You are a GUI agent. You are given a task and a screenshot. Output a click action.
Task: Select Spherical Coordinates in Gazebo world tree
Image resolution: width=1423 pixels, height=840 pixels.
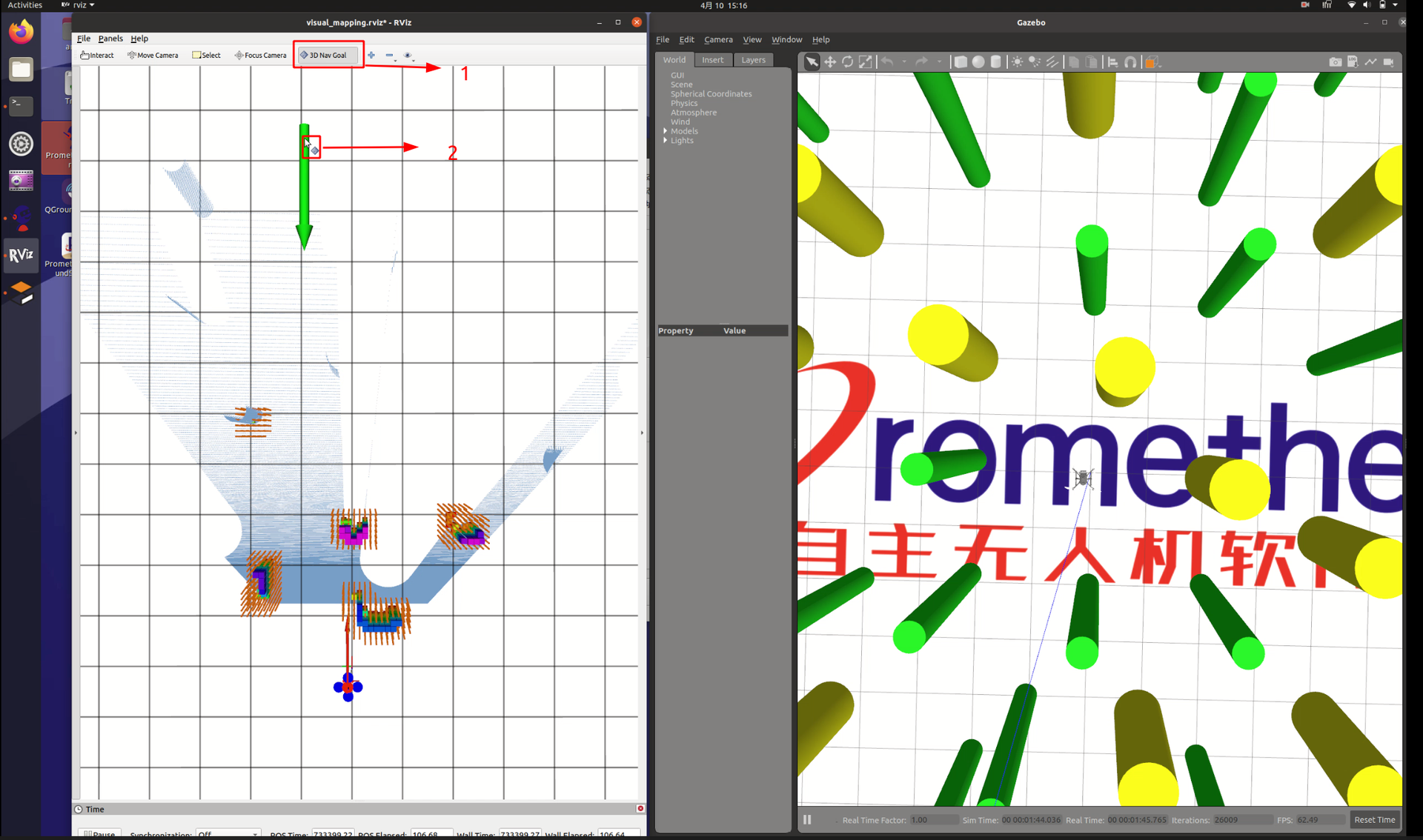pos(711,94)
